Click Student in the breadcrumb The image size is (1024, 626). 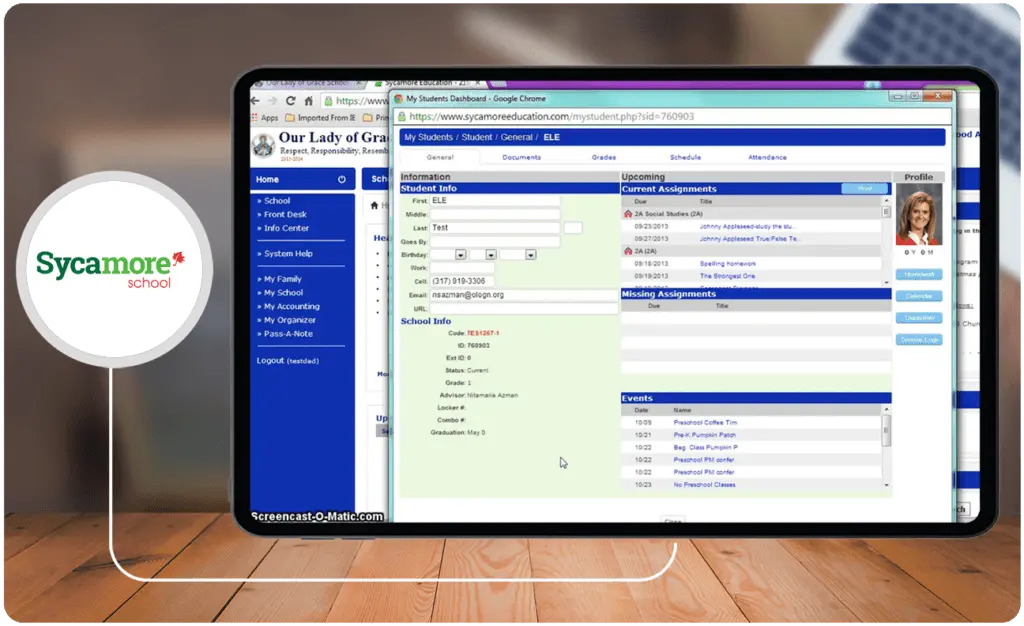(477, 137)
